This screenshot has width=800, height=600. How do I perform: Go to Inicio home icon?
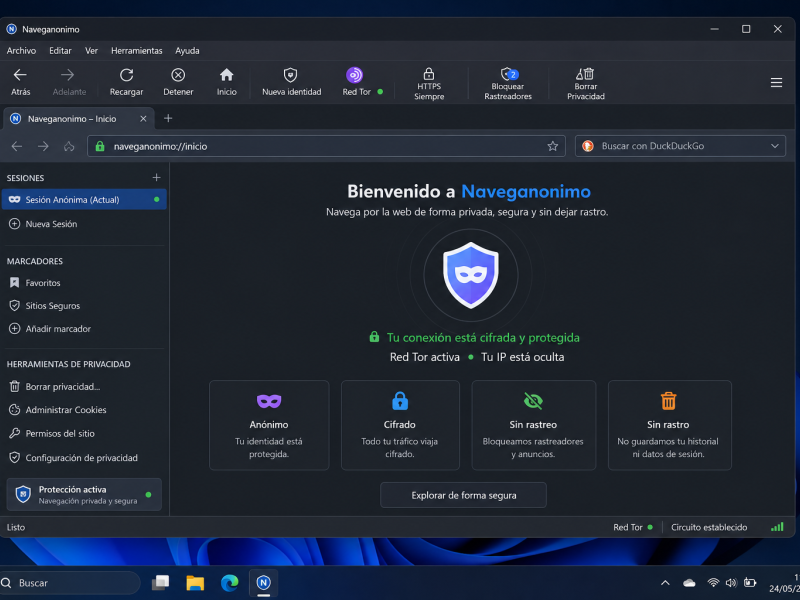click(x=227, y=82)
